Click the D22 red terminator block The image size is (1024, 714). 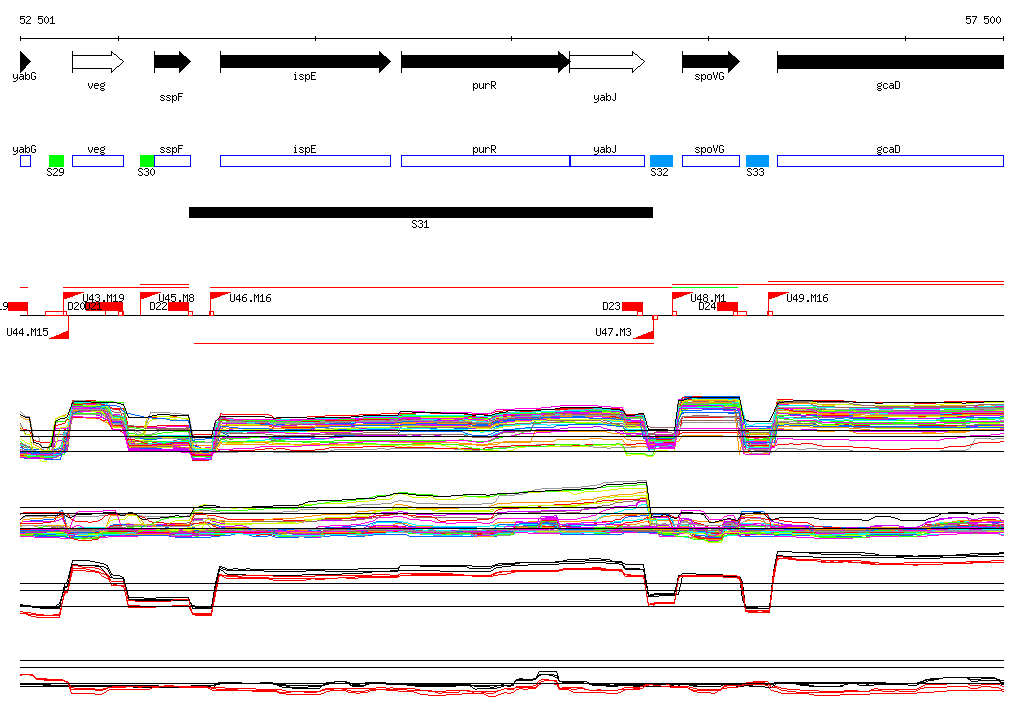[178, 306]
